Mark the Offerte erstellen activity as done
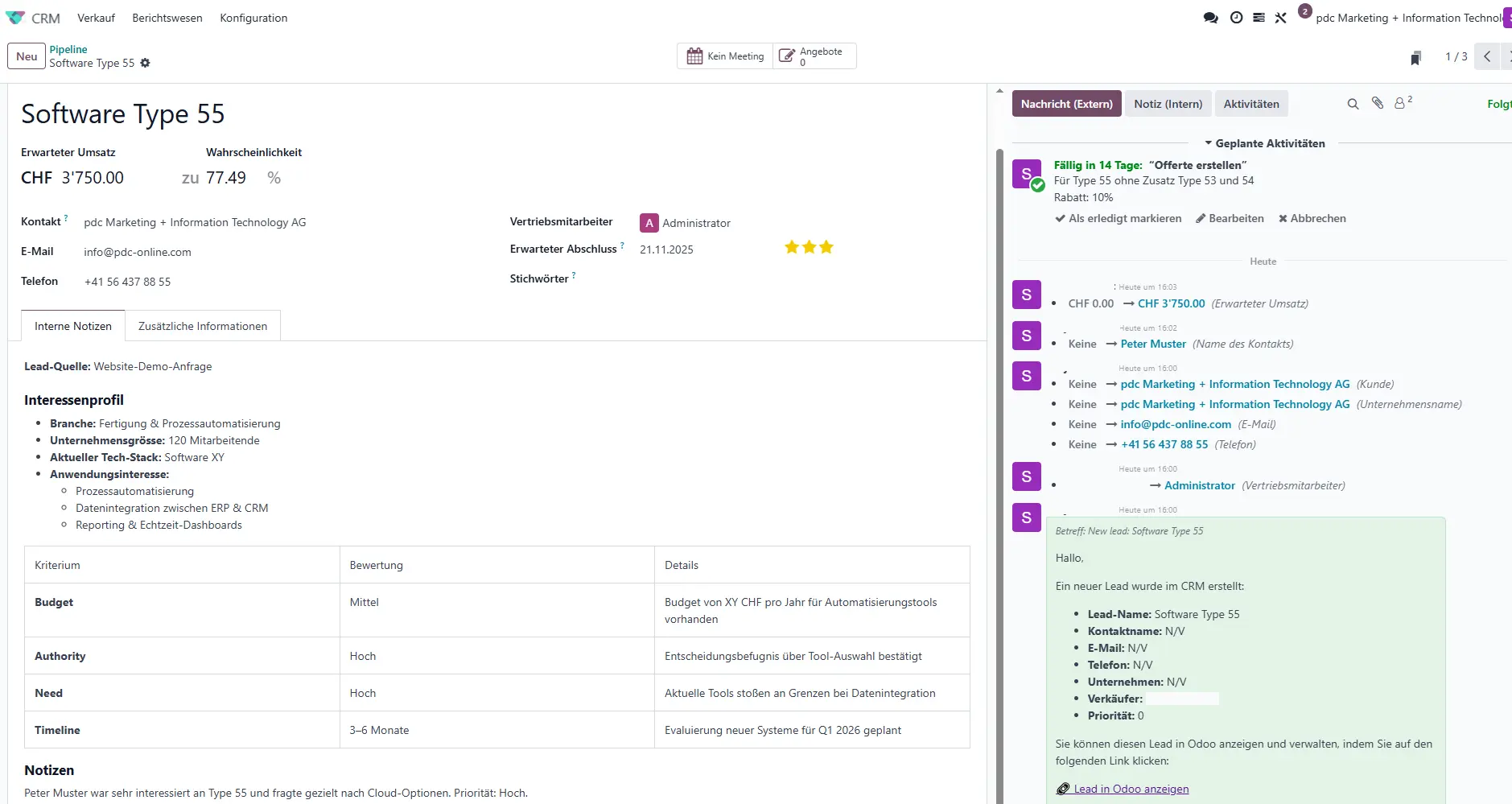This screenshot has width=1512, height=804. [x=1119, y=218]
